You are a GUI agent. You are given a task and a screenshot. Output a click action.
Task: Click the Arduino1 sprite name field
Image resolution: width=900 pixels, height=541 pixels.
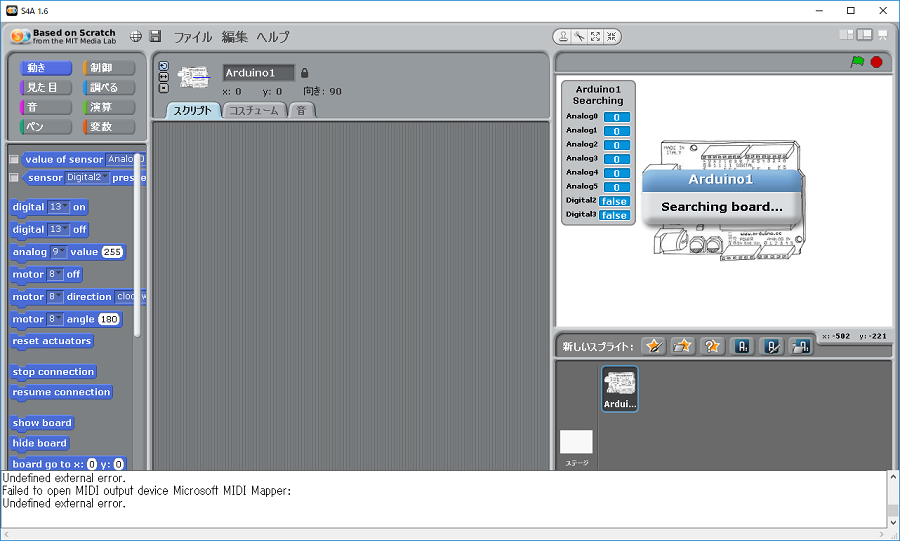coord(259,73)
